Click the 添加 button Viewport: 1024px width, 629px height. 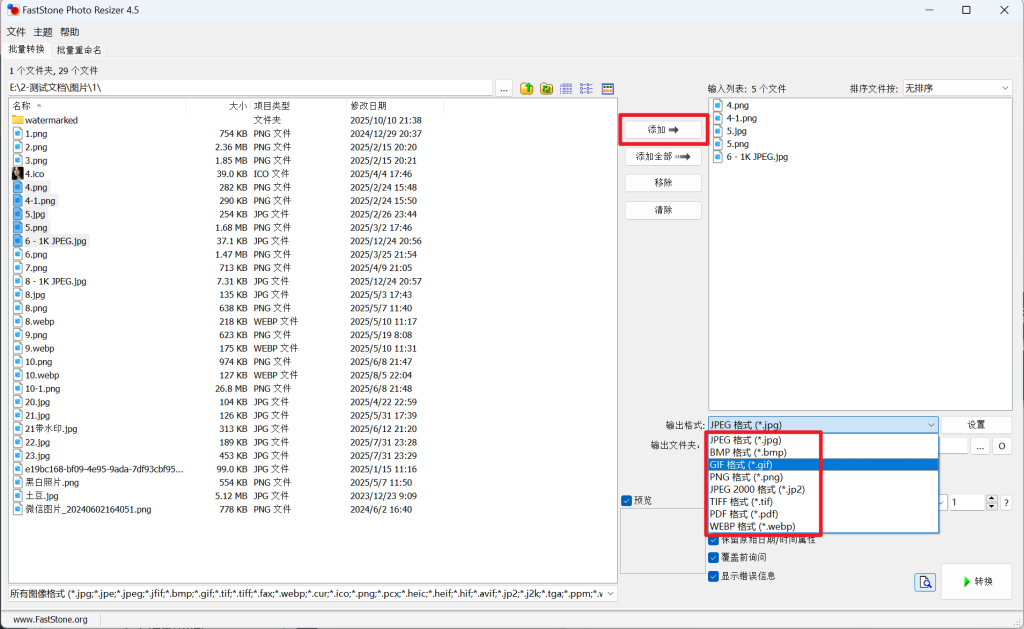(663, 130)
